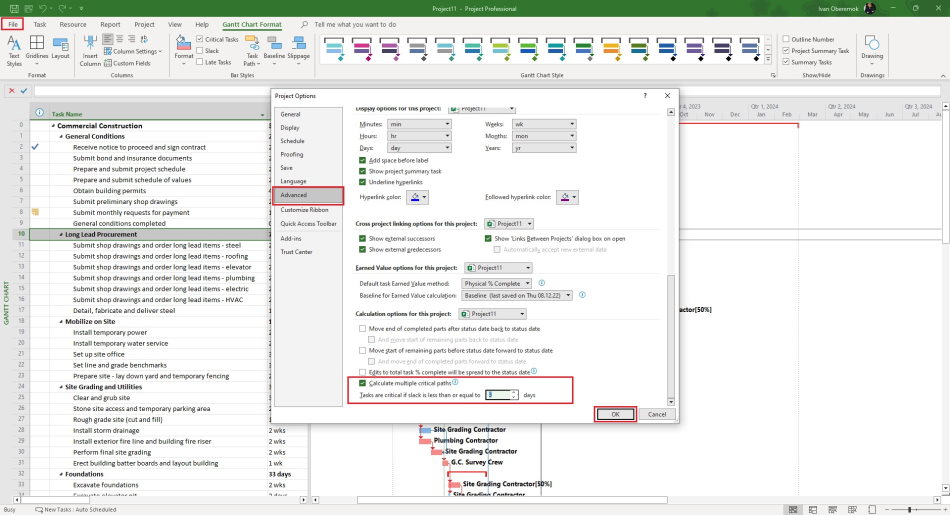Select Advanced in Project Options sidebar
This screenshot has width=950, height=515.
(308, 195)
